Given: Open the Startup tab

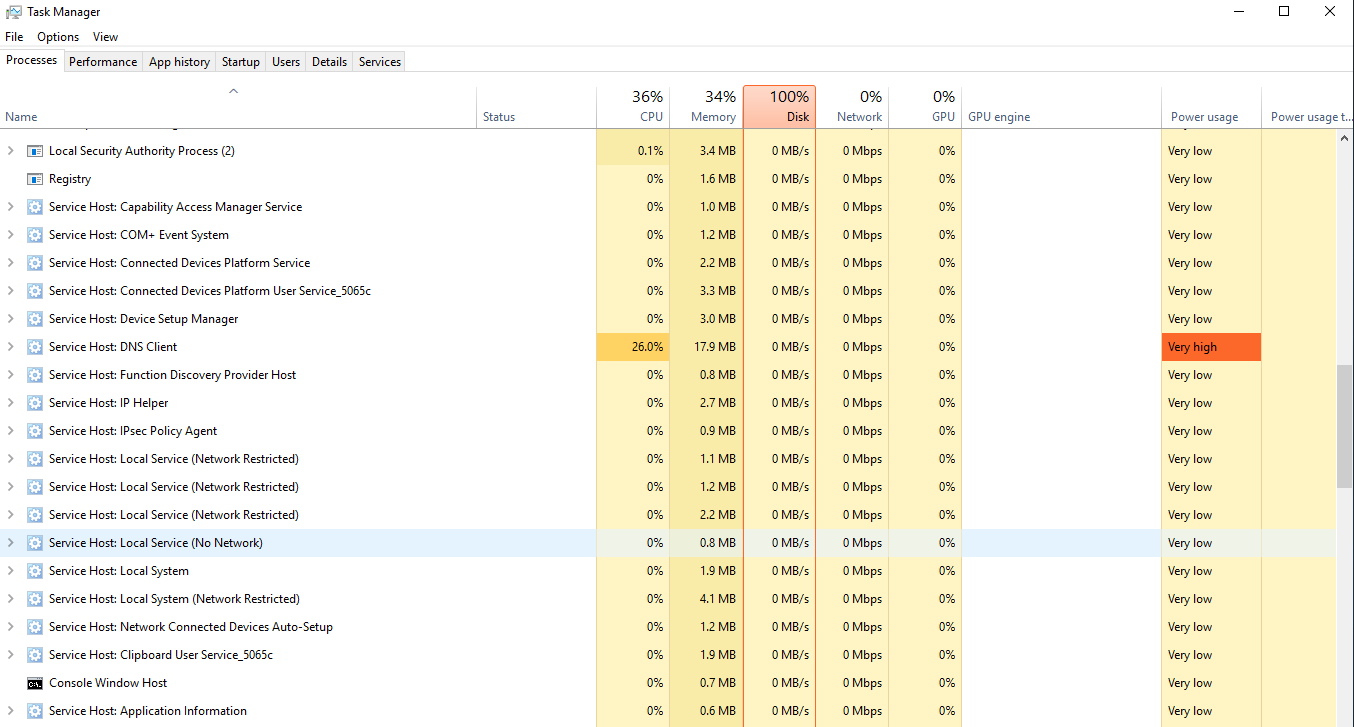Looking at the screenshot, I should 240,62.
